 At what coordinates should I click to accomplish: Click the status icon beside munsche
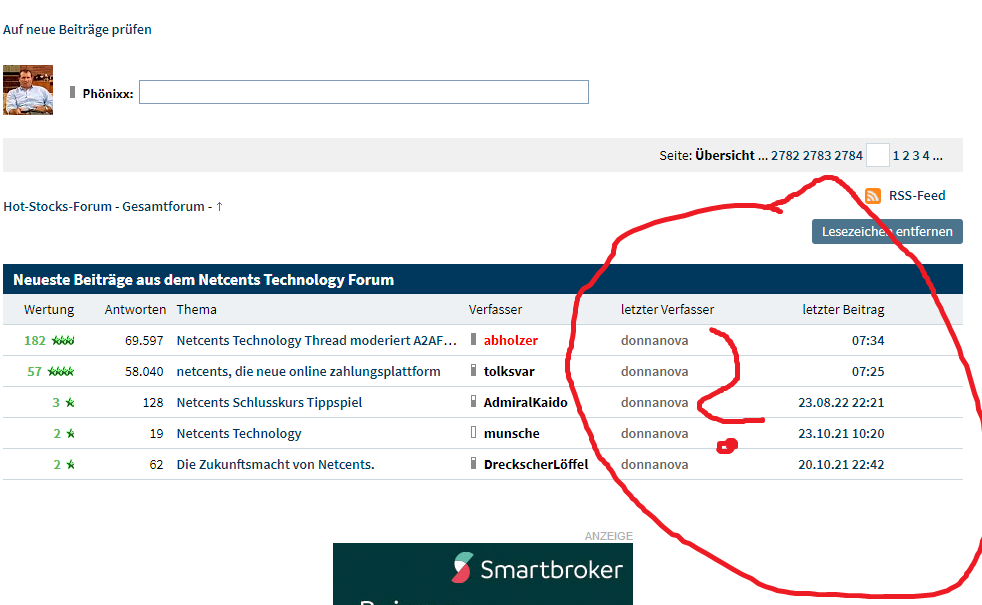(476, 432)
